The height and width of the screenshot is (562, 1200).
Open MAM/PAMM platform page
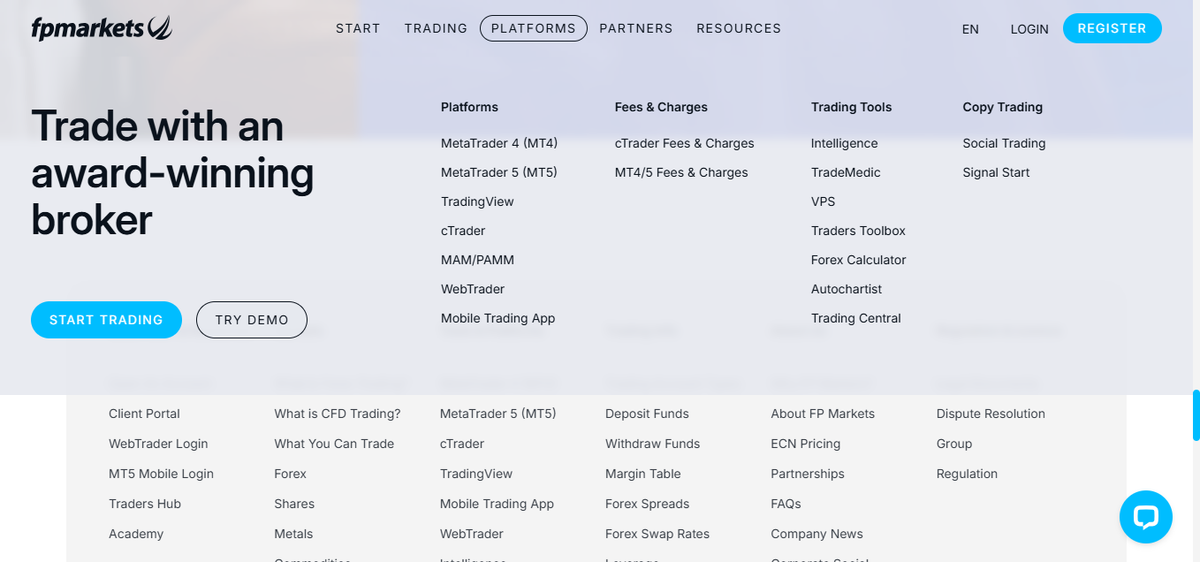pyautogui.click(x=478, y=259)
